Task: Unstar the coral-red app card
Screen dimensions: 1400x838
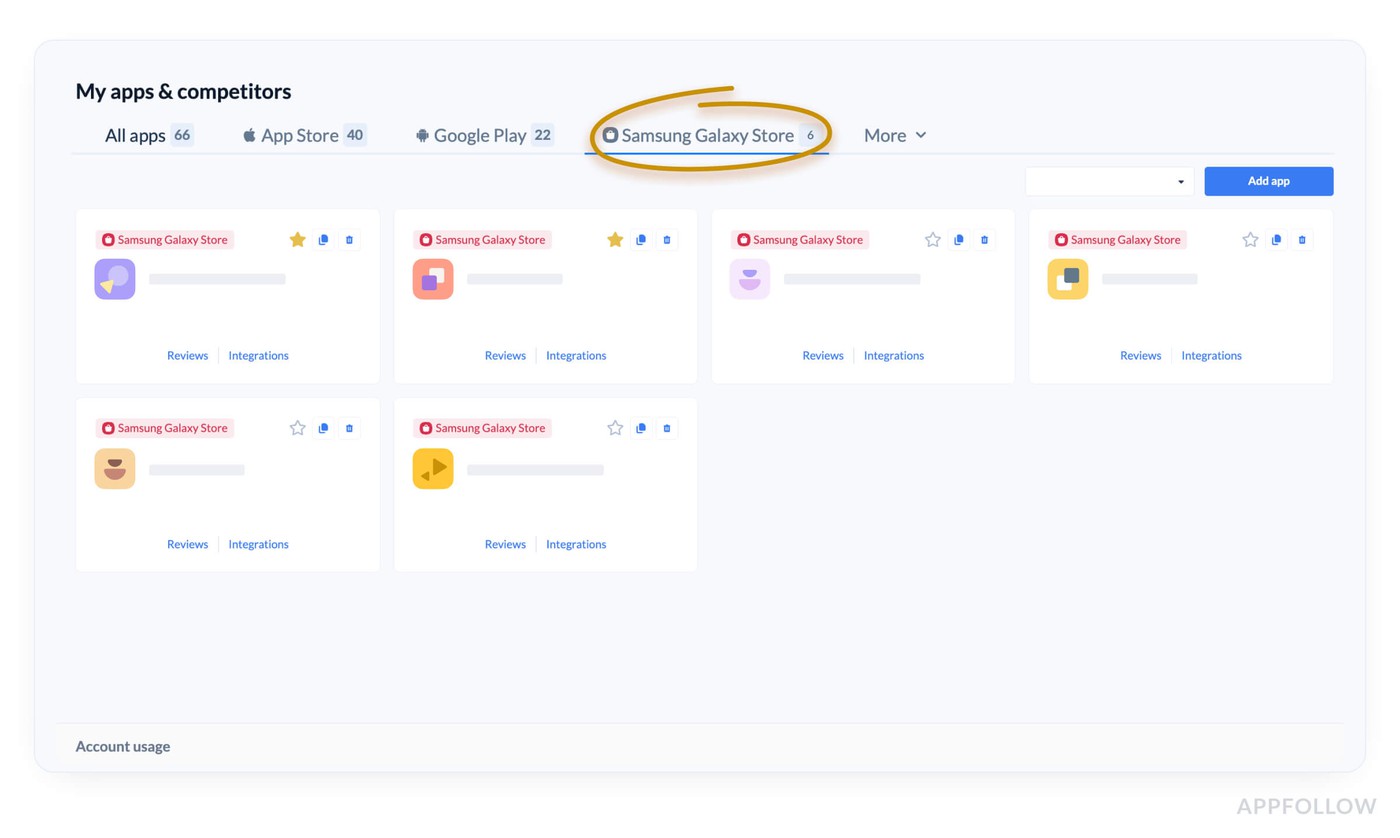Action: [x=615, y=240]
